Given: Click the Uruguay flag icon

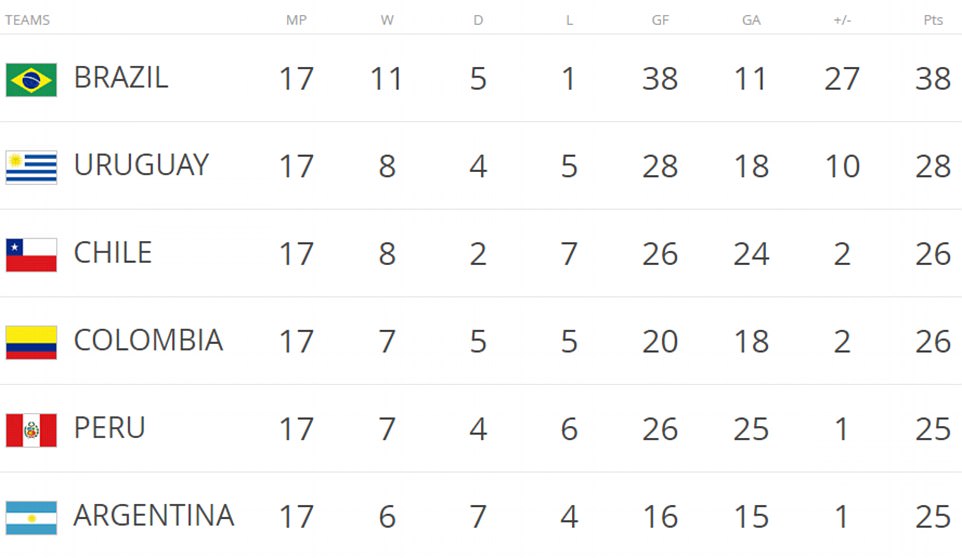Looking at the screenshot, I should coord(31,166).
